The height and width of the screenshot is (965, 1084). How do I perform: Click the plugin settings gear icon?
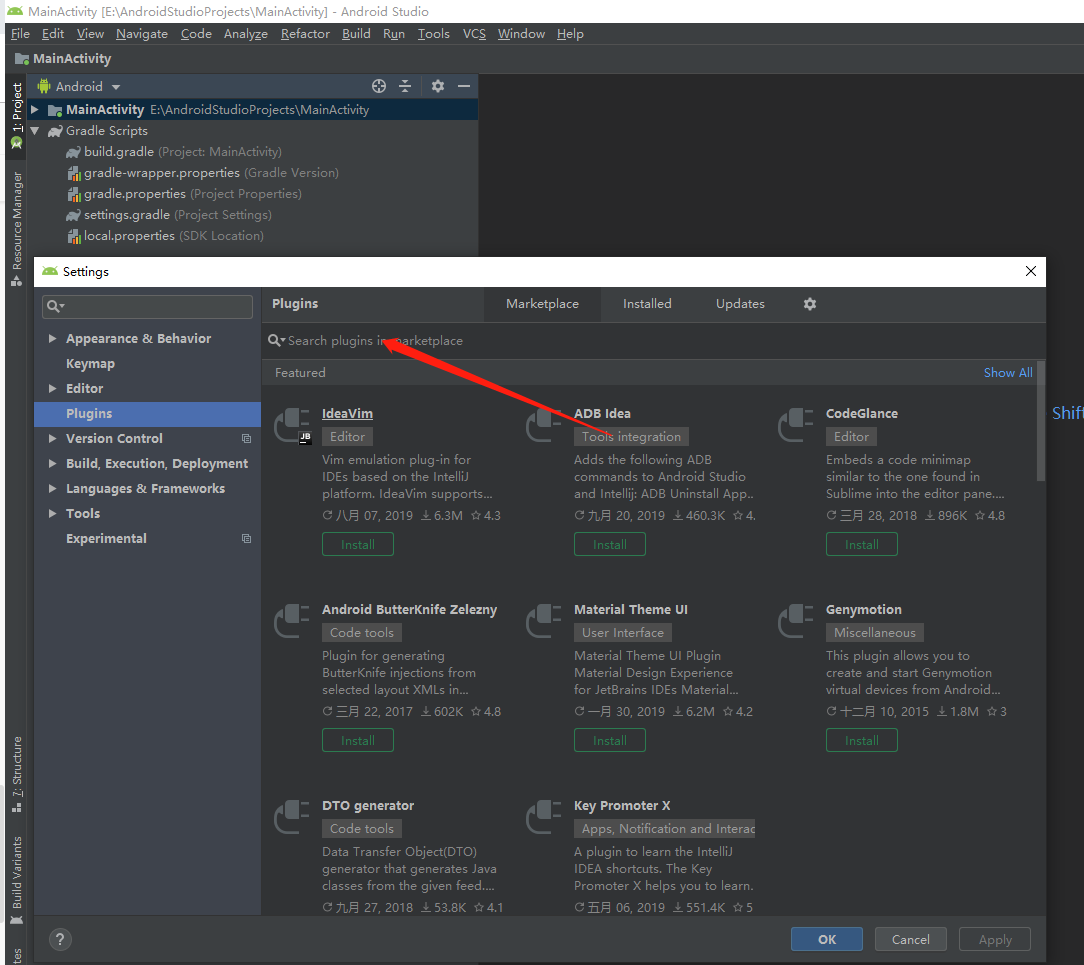(809, 304)
